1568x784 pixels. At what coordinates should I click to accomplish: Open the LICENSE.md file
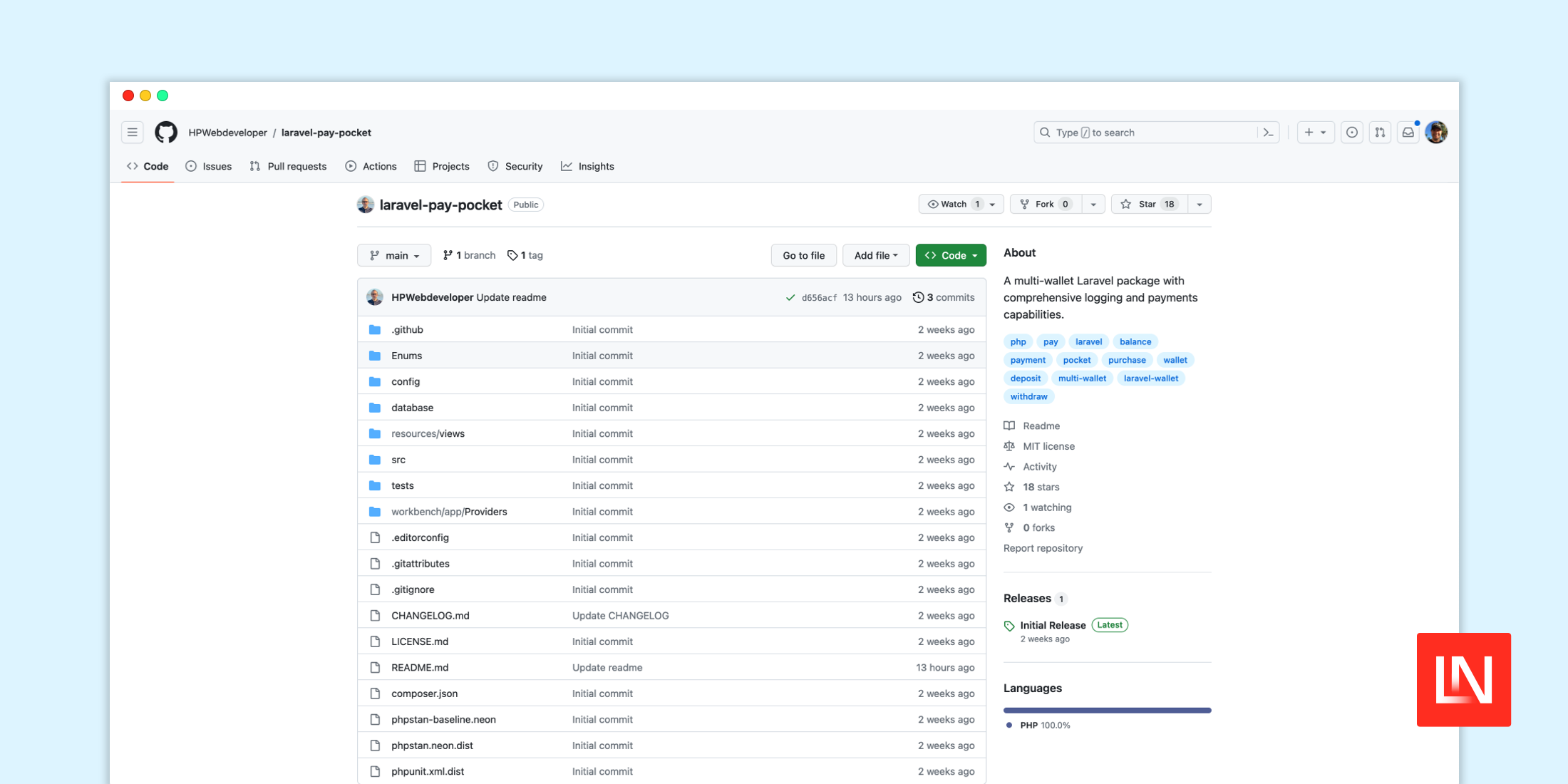pyautogui.click(x=420, y=641)
